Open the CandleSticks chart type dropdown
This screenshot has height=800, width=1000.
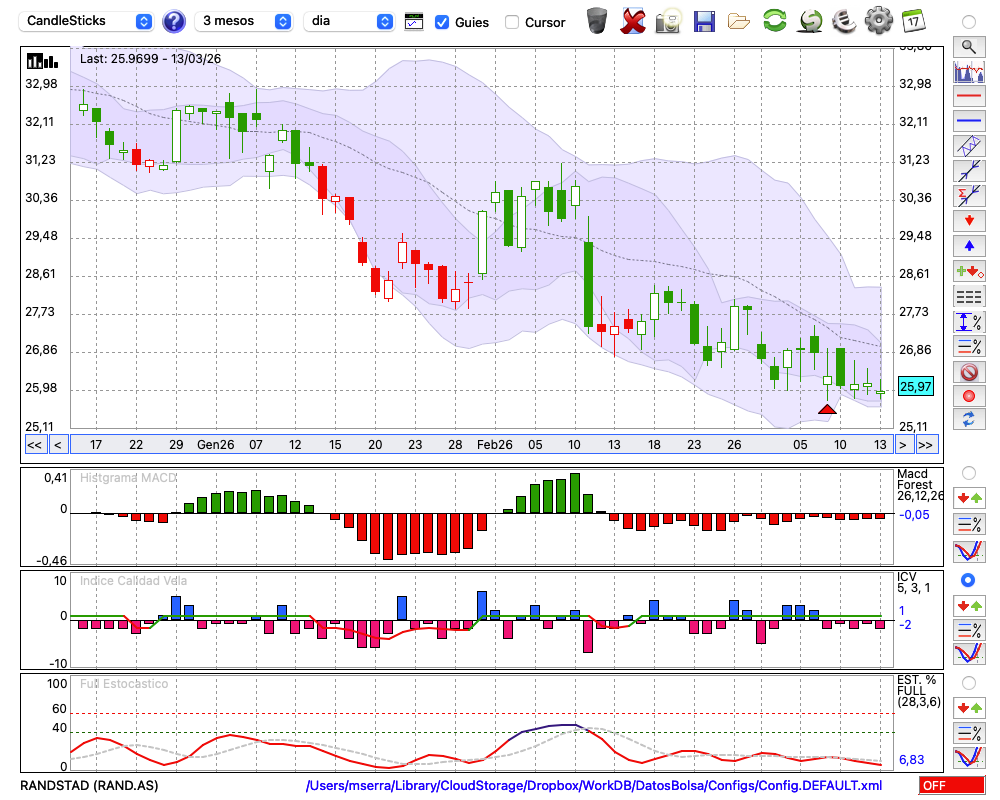[x=87, y=21]
